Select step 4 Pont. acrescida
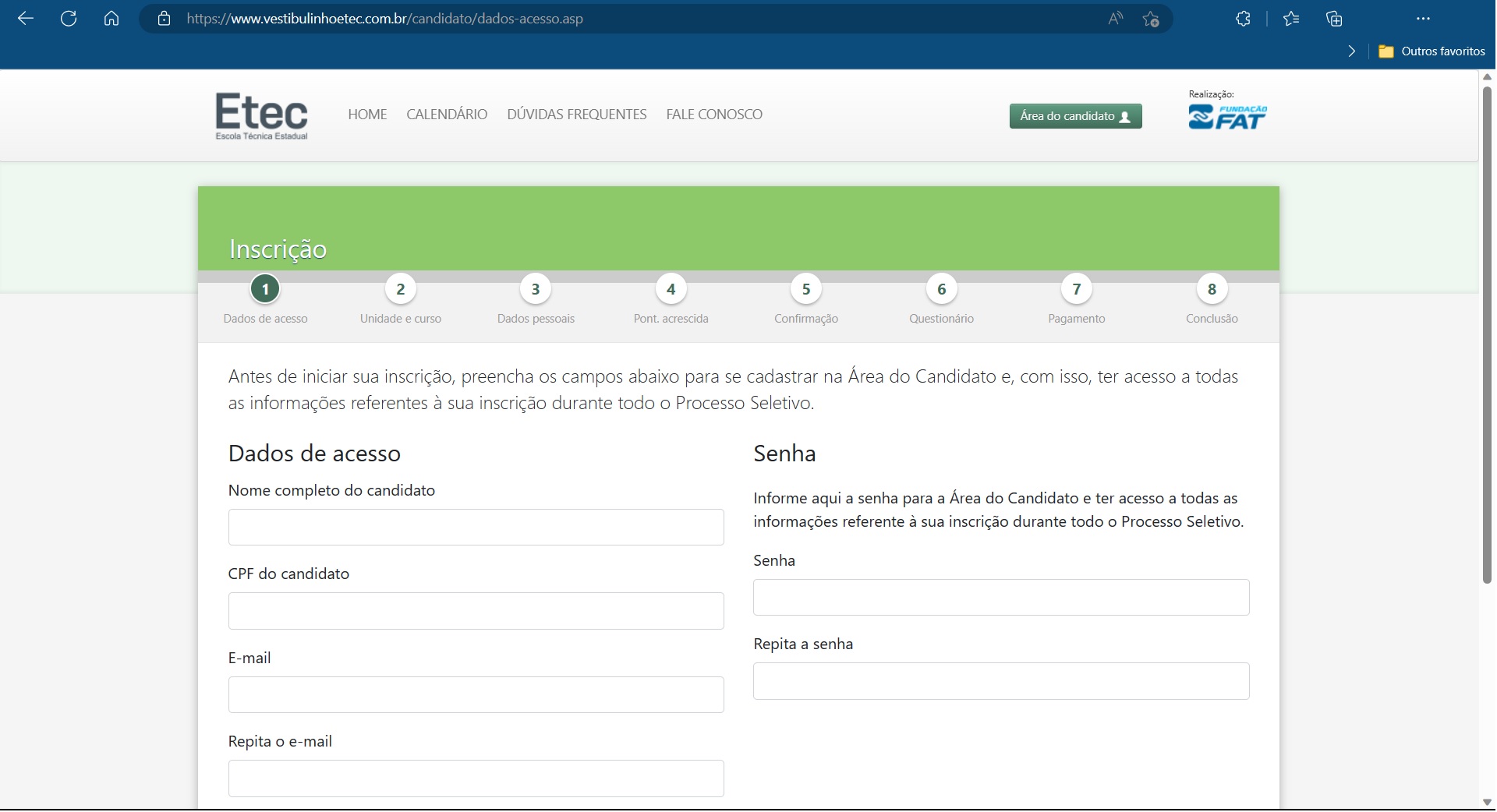 (671, 289)
